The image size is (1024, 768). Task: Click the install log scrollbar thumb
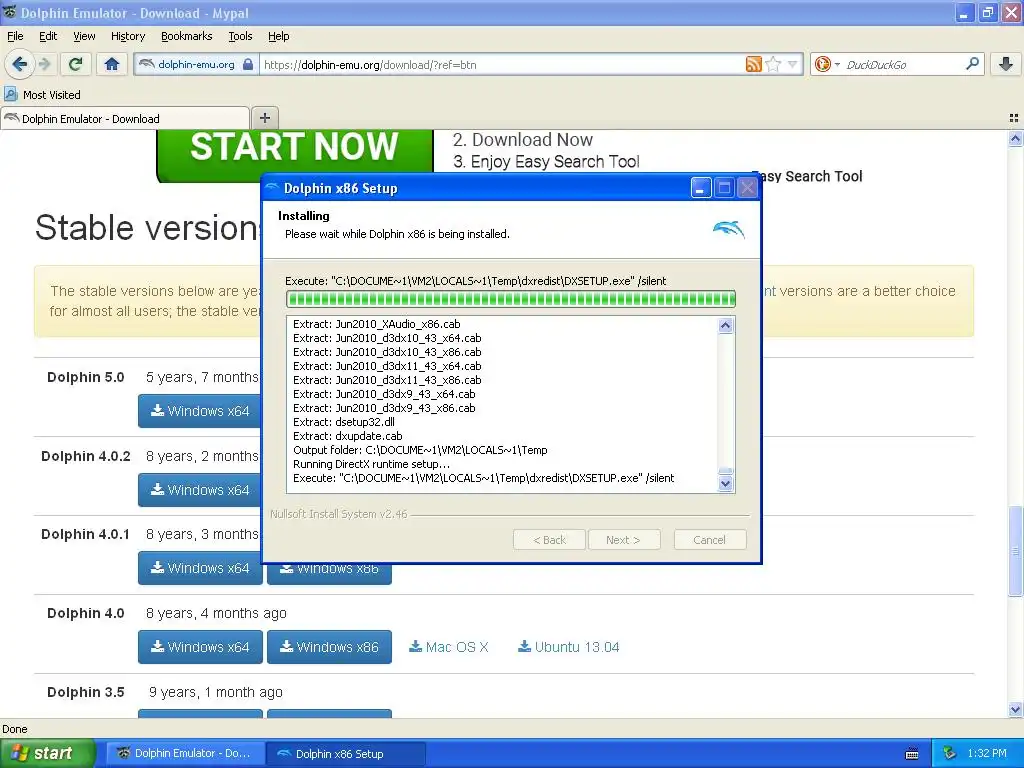tap(726, 471)
